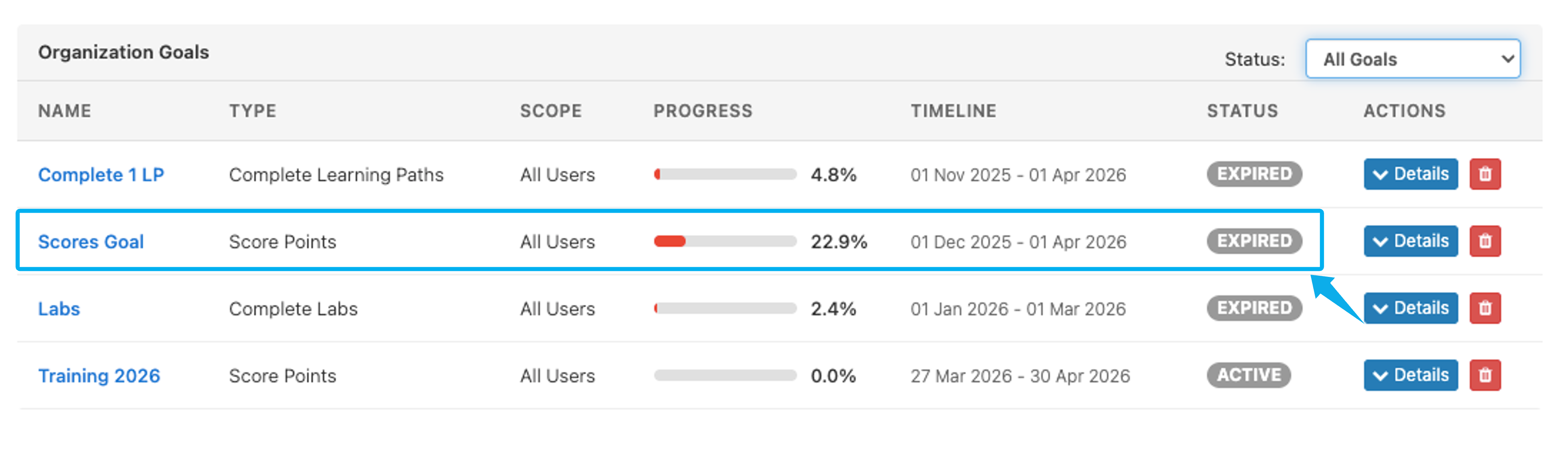Click the Active status badge
The image size is (1568, 453).
pos(1248,375)
